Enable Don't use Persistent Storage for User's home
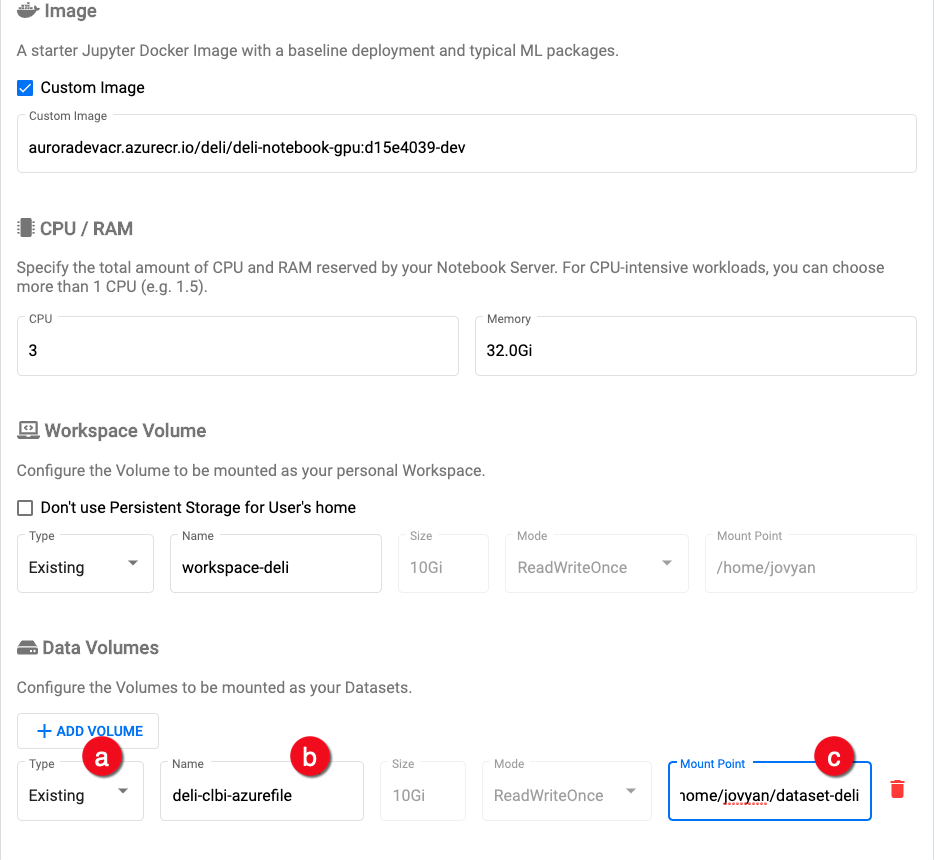 25,507
